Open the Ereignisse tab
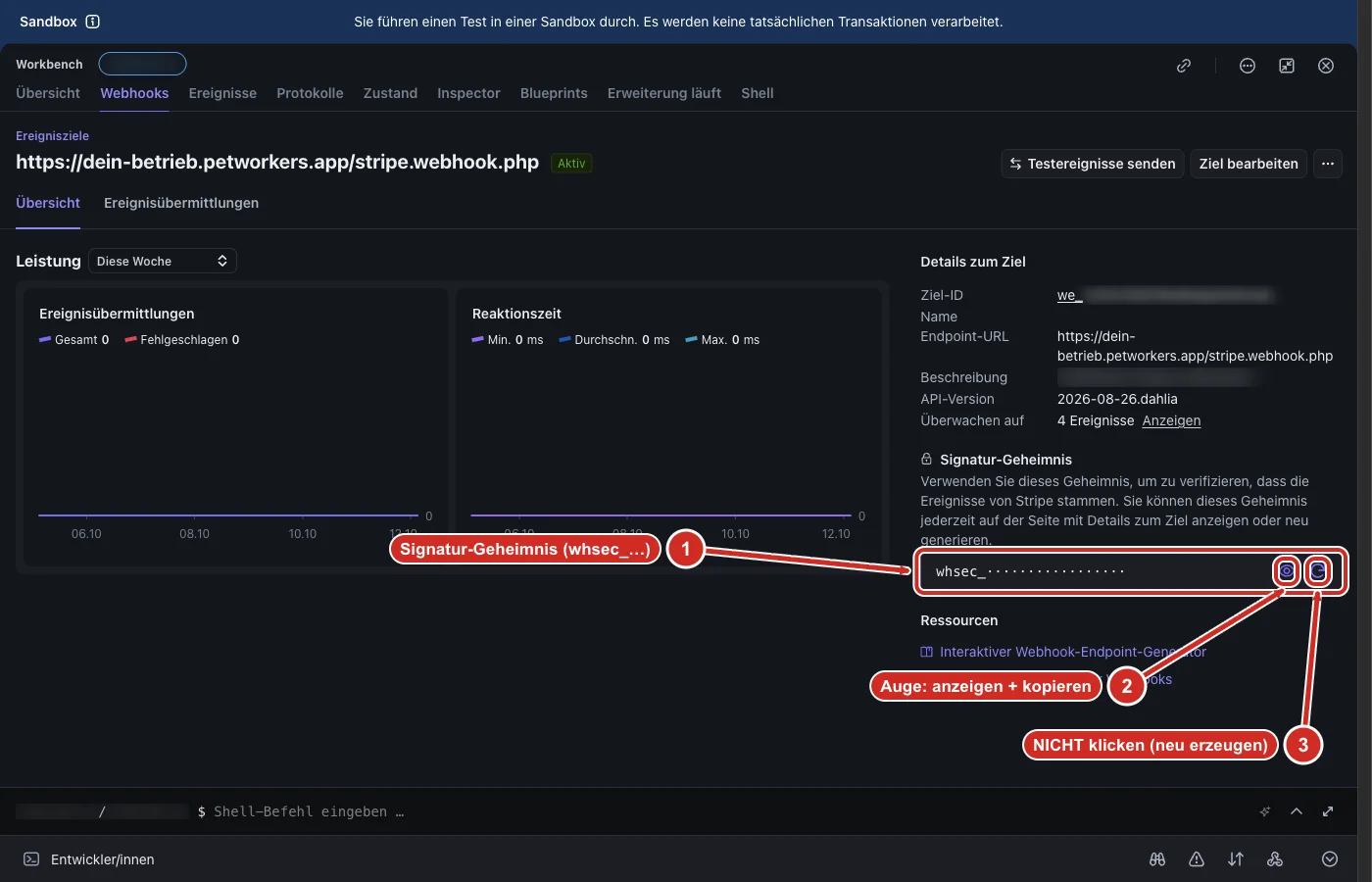 222,93
